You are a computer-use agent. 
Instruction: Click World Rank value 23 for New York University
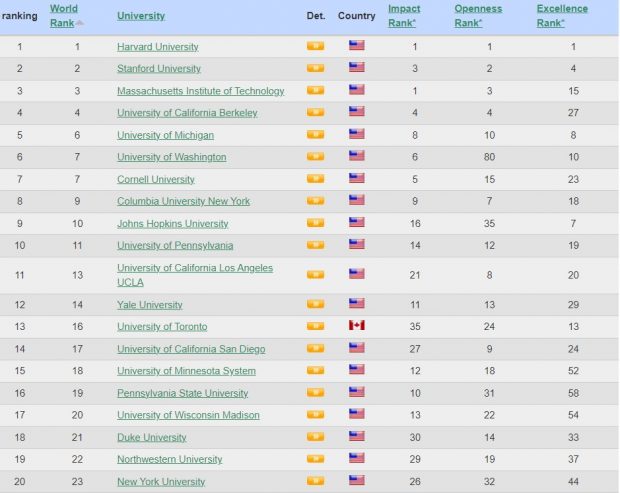77,482
